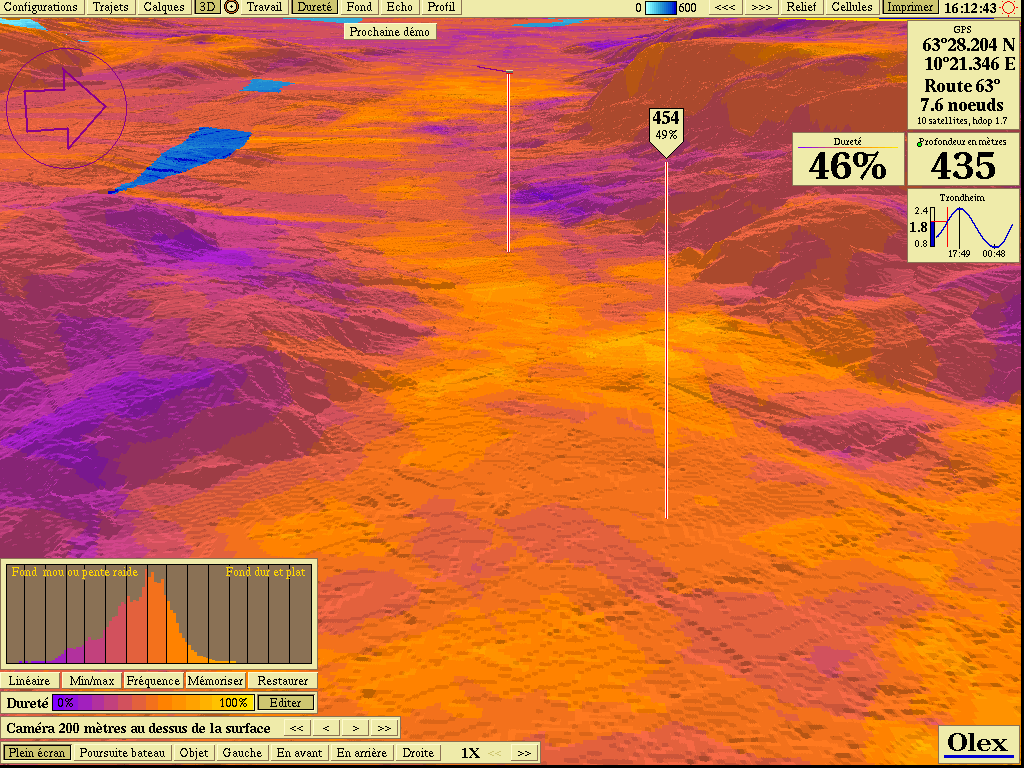Switch to the Echo view

(x=399, y=7)
